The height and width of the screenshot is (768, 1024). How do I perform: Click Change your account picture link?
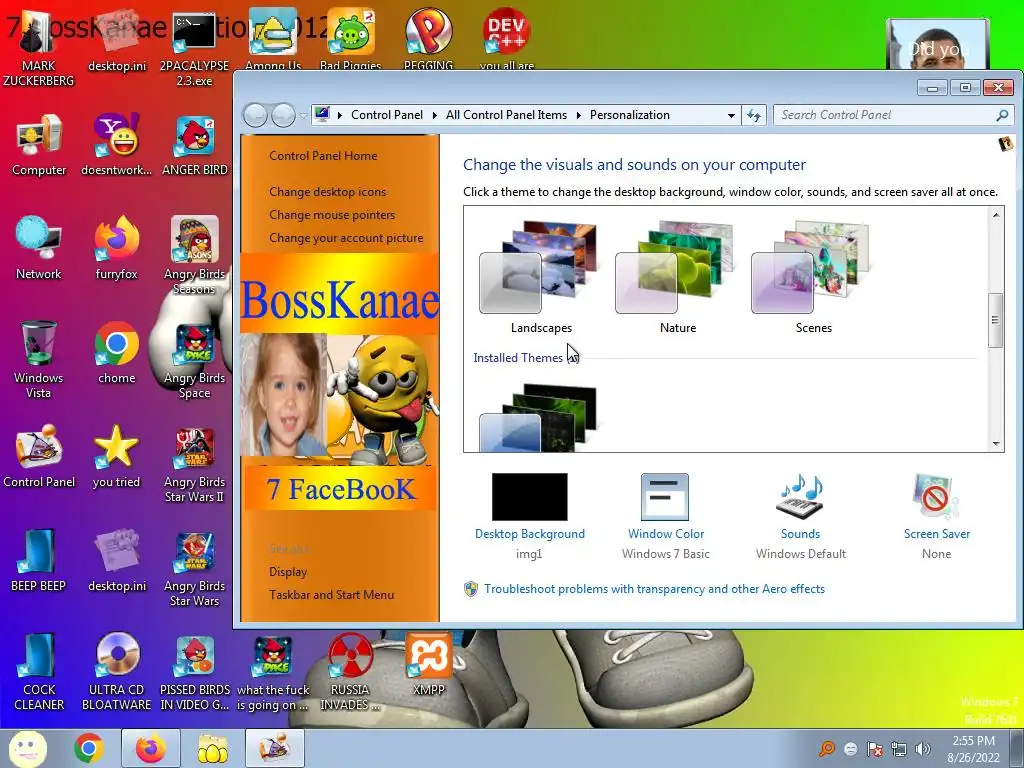[x=346, y=238]
